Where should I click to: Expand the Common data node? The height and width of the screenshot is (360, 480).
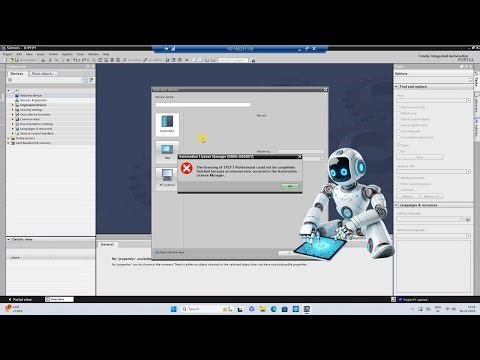pos(13,119)
